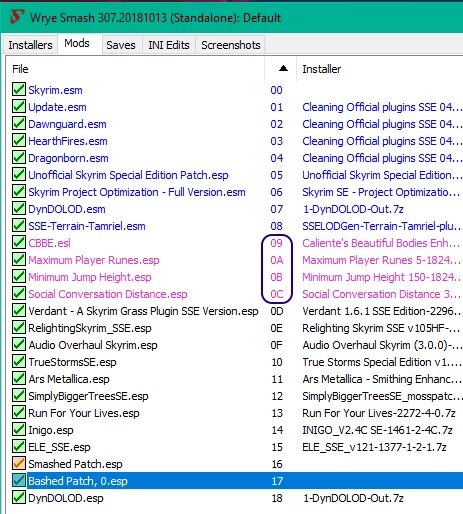This screenshot has width=463, height=514.
Task: Disable CBBE.esl plugin checkbox
Action: point(19,243)
